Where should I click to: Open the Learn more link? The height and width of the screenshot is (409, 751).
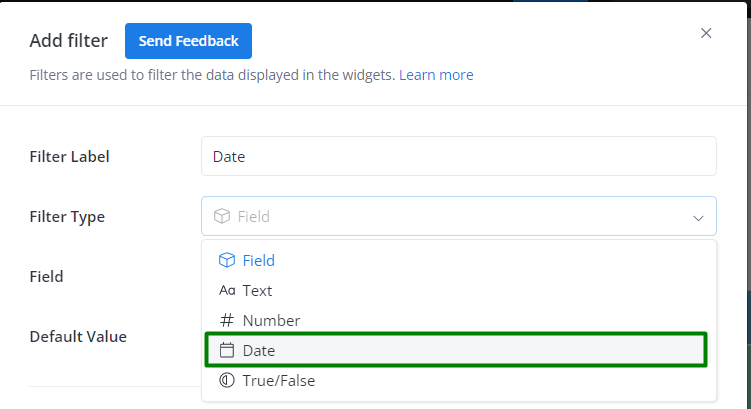click(x=436, y=75)
